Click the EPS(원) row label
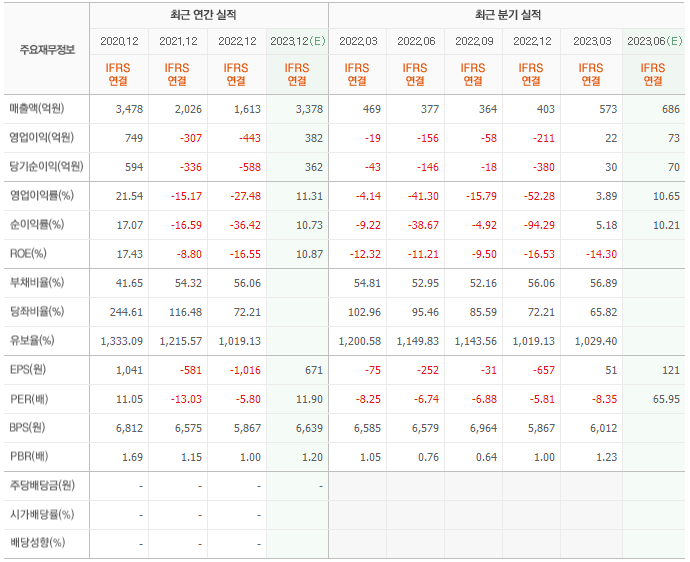This screenshot has width=690, height=562. point(27,369)
